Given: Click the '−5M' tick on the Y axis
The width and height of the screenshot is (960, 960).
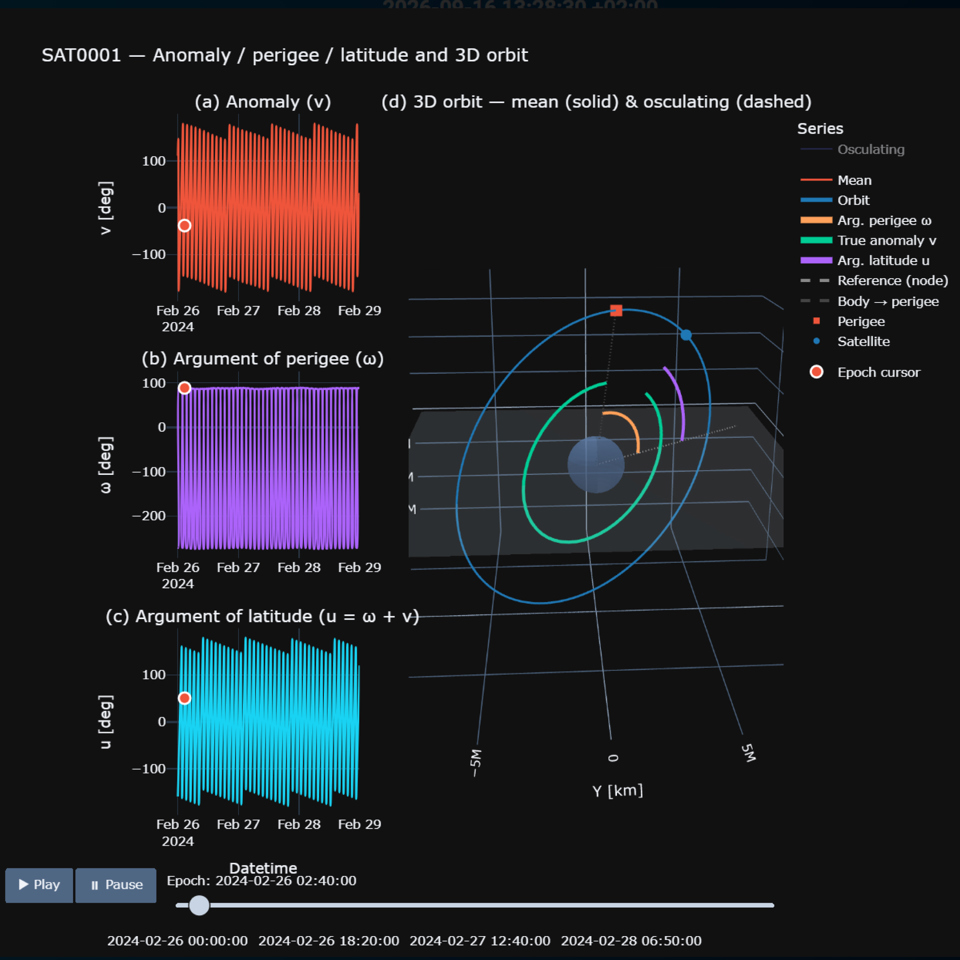Looking at the screenshot, I should point(476,763).
